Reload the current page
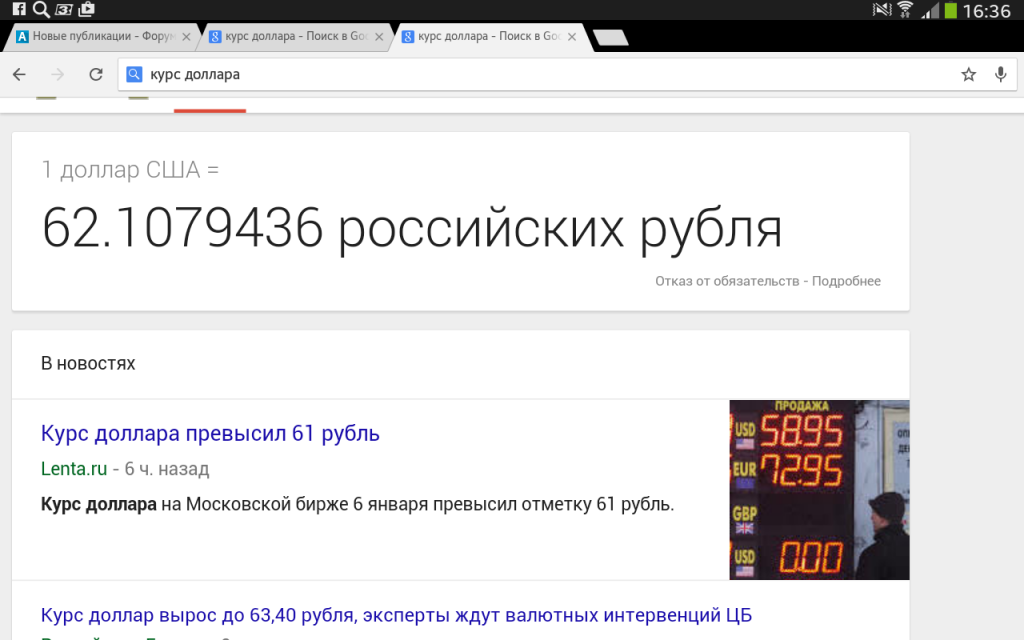This screenshot has width=1024, height=640. click(x=96, y=74)
